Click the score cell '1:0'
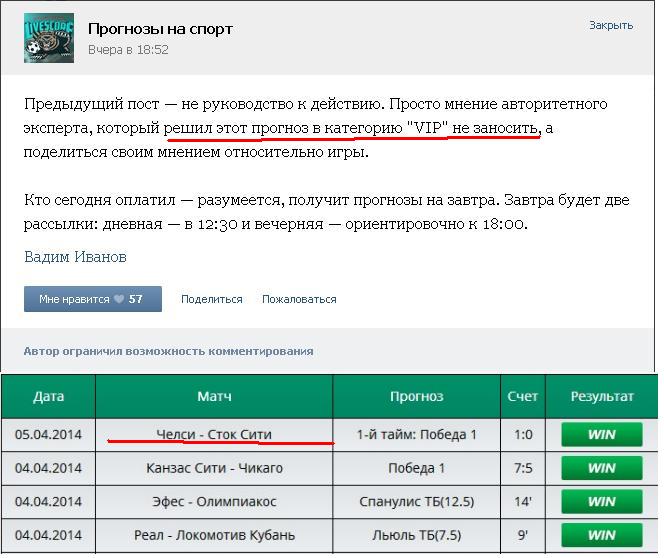The height and width of the screenshot is (558, 664). 523,434
